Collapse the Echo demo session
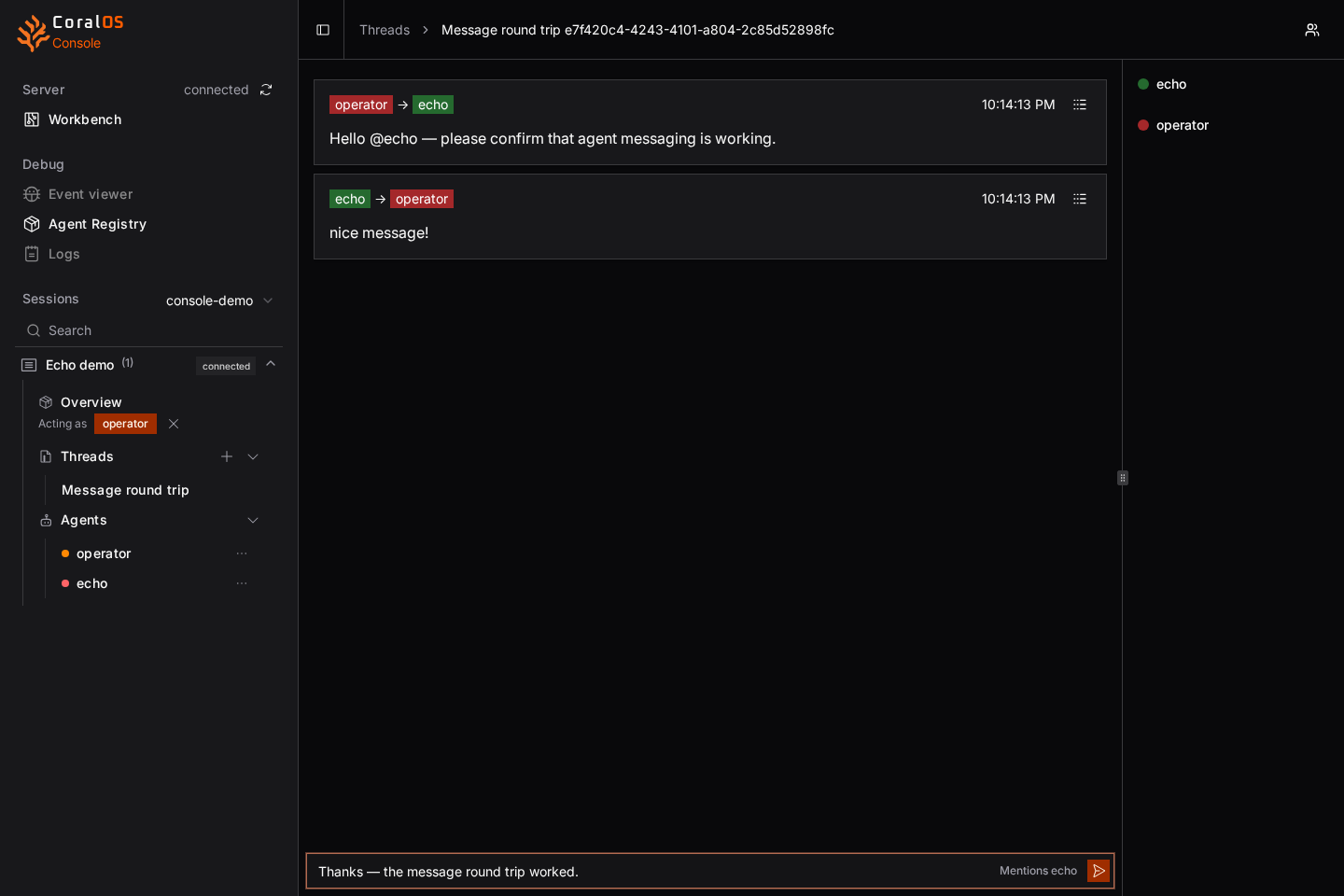1344x896 pixels. pyautogui.click(x=271, y=364)
